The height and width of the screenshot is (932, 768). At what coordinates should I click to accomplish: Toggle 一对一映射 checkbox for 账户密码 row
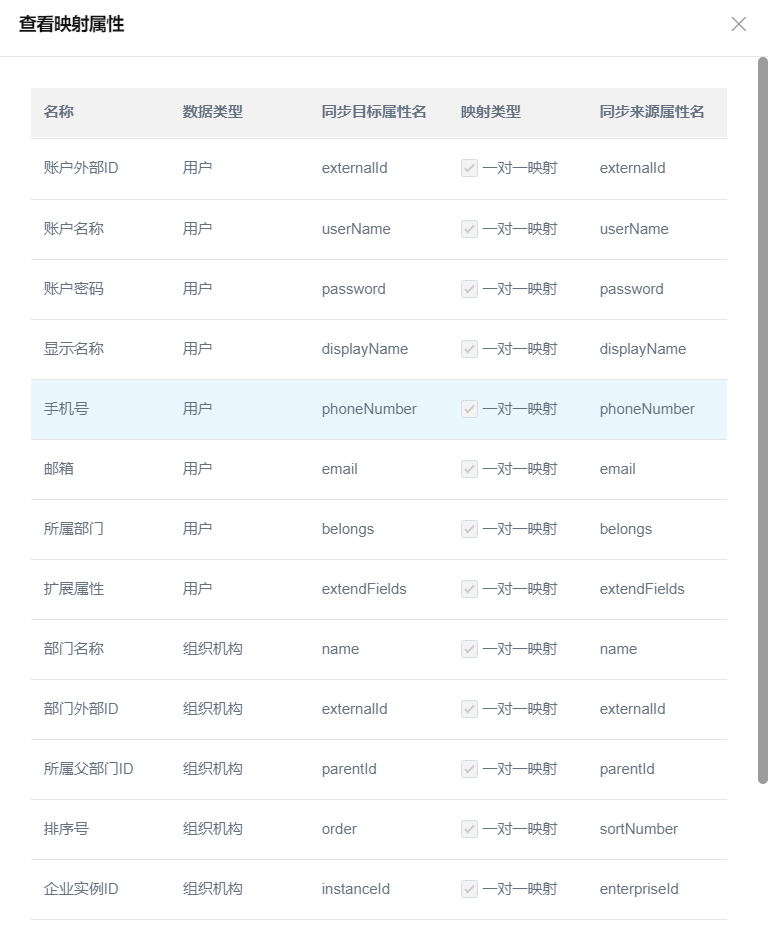point(469,289)
